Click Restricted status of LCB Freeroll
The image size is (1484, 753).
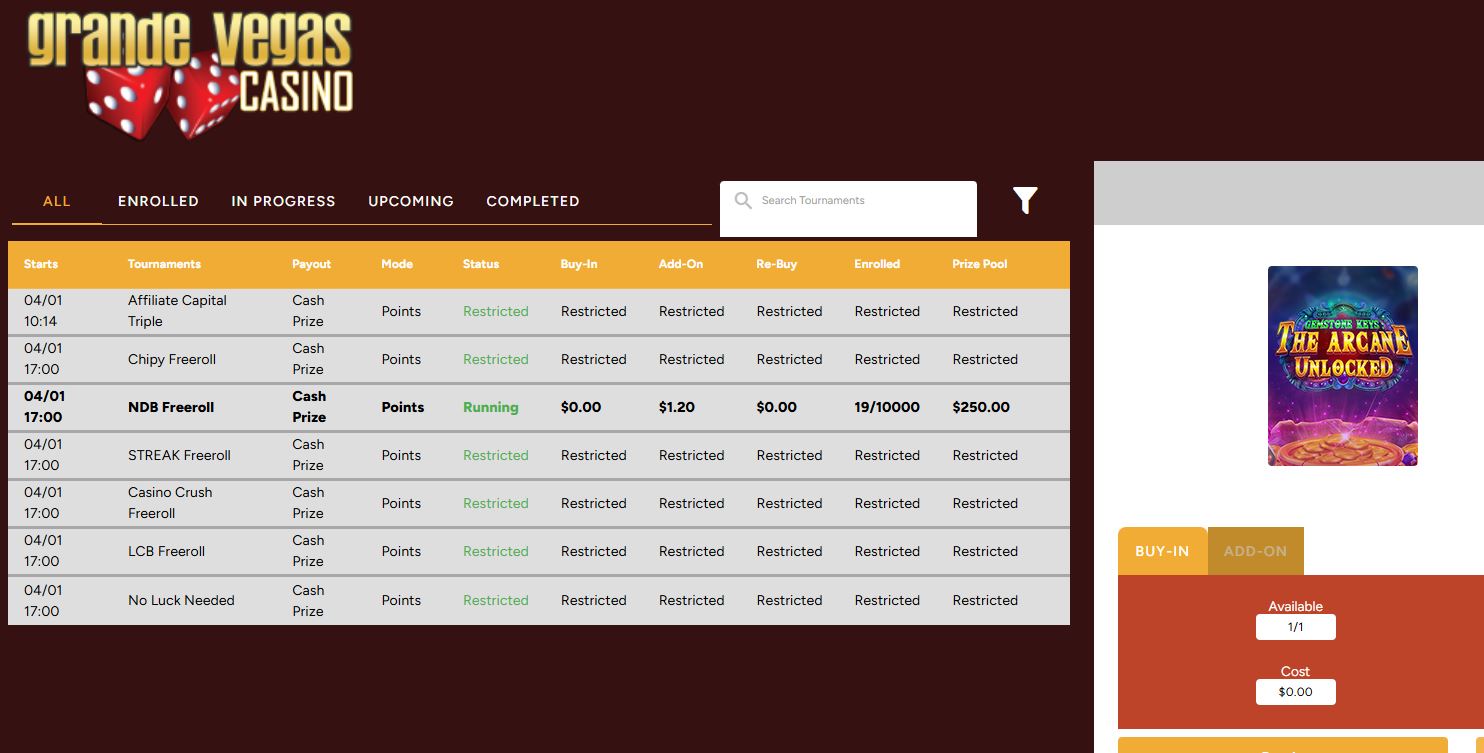pos(496,551)
